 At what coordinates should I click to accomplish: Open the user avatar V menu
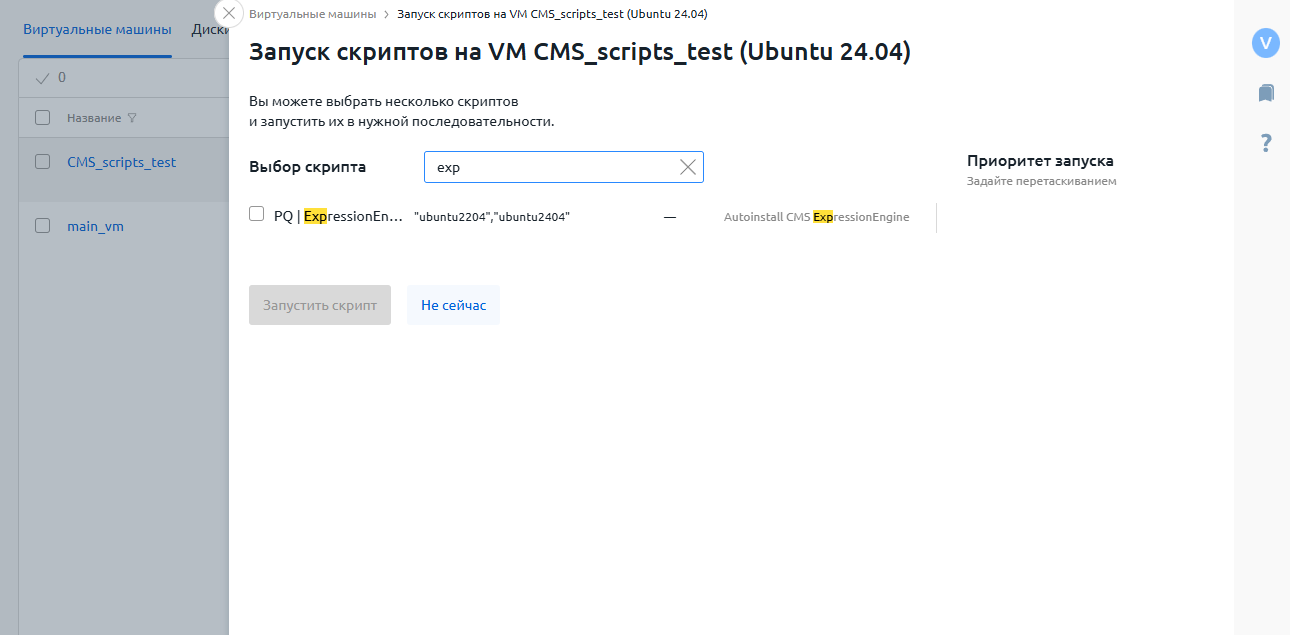[1266, 43]
